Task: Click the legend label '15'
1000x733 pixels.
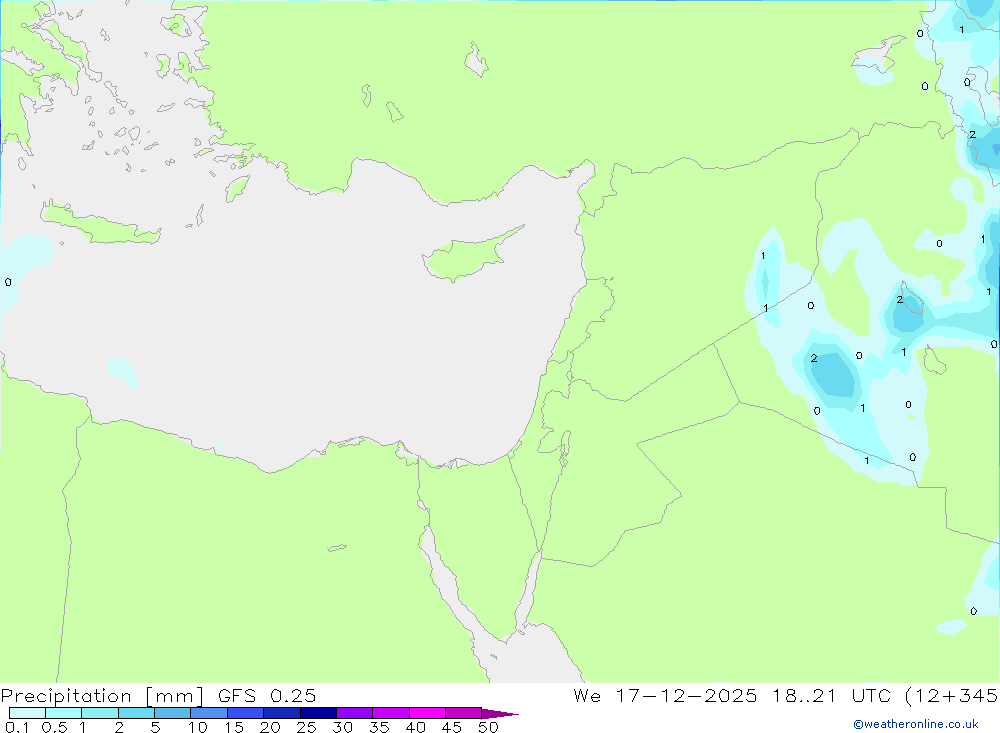Action: point(234,727)
